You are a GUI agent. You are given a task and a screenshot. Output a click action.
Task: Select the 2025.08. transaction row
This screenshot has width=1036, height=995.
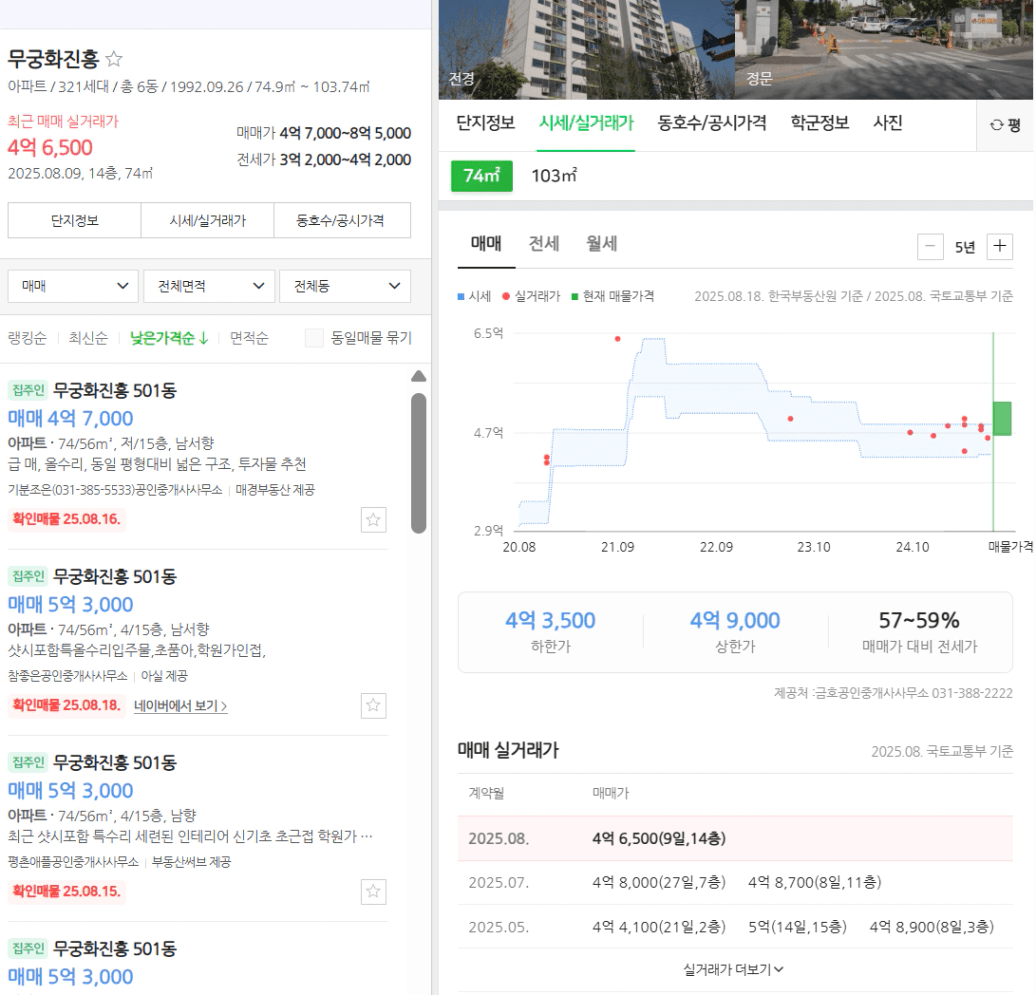(x=735, y=838)
